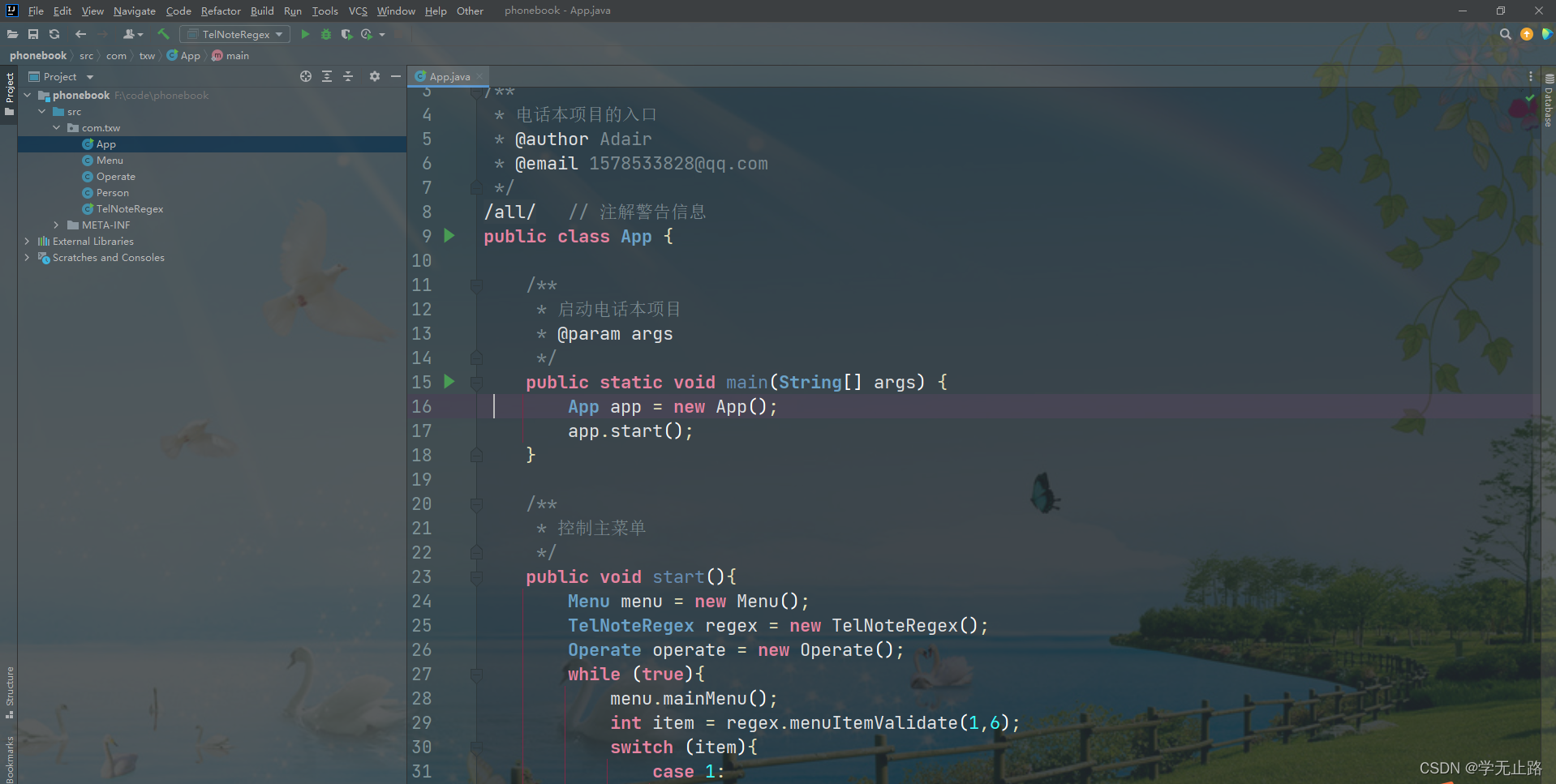Viewport: 1556px width, 784px height.
Task: Expand the META-INF folder
Action: (x=56, y=225)
